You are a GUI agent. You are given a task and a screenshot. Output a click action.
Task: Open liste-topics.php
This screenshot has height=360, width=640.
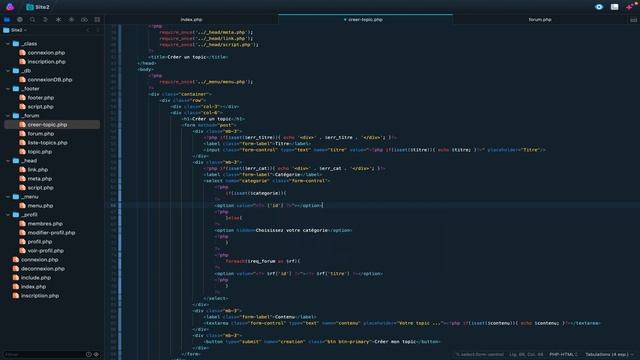[x=47, y=142]
